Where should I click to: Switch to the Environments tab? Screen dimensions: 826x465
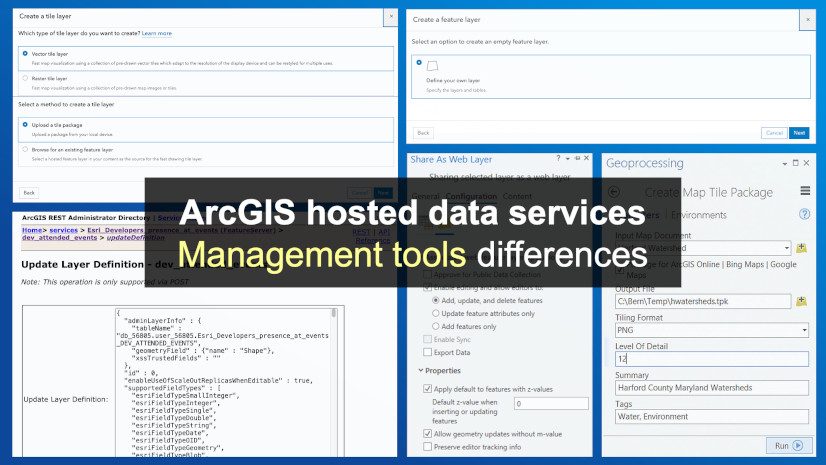point(699,215)
